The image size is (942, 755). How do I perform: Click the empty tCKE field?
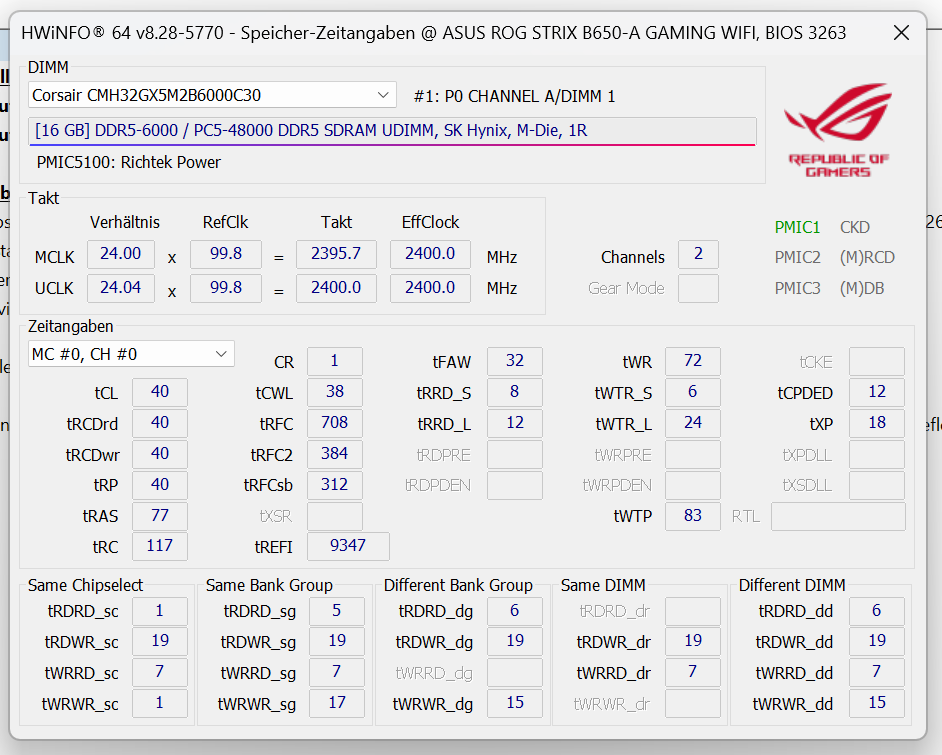(877, 362)
